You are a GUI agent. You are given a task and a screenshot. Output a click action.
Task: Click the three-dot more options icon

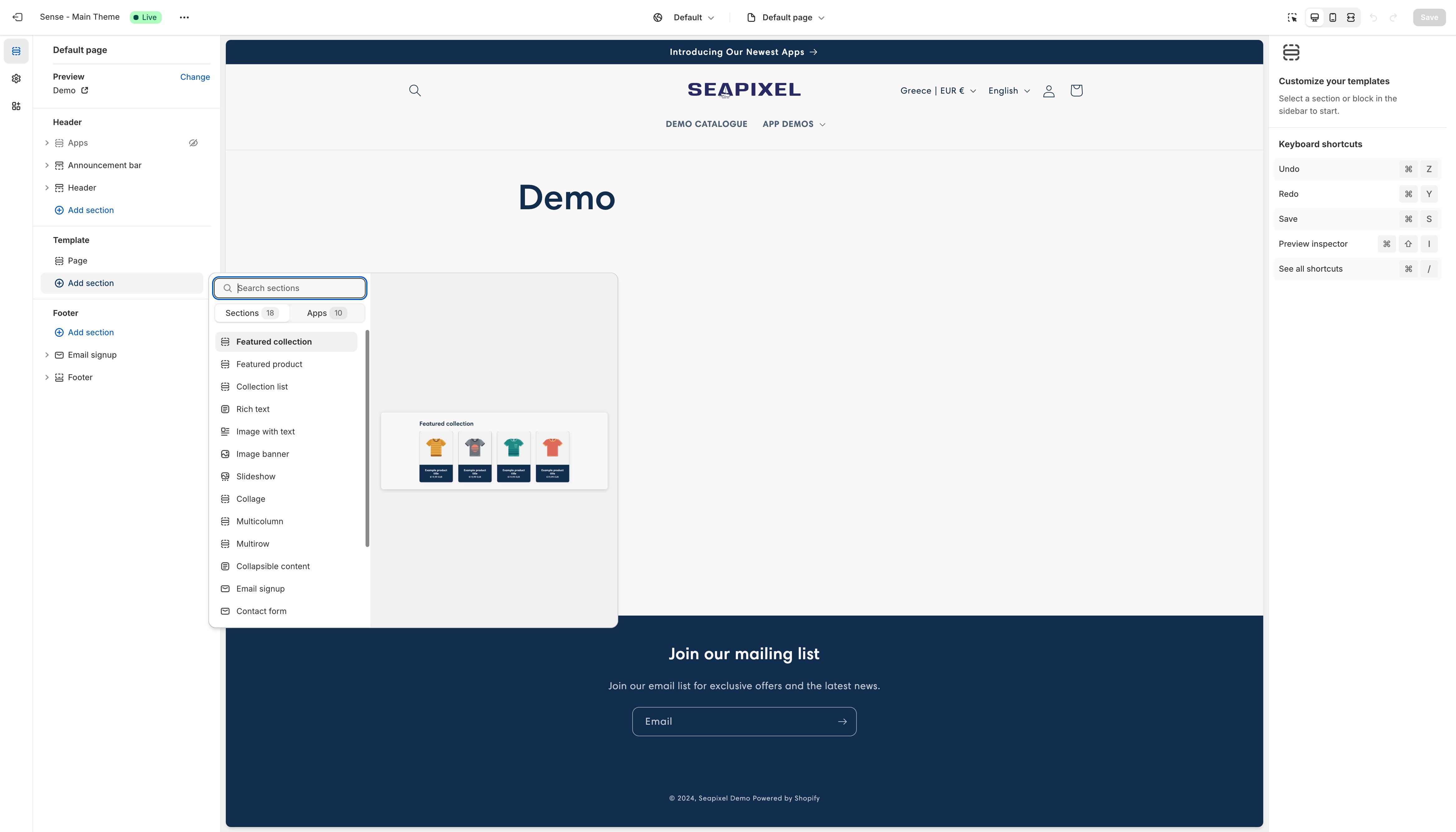[184, 17]
